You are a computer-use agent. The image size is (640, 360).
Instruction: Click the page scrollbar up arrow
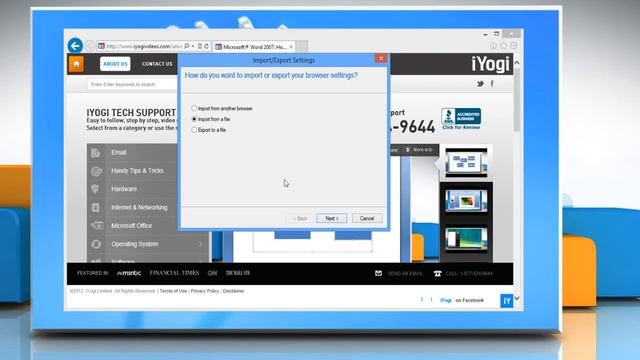tap(517, 62)
